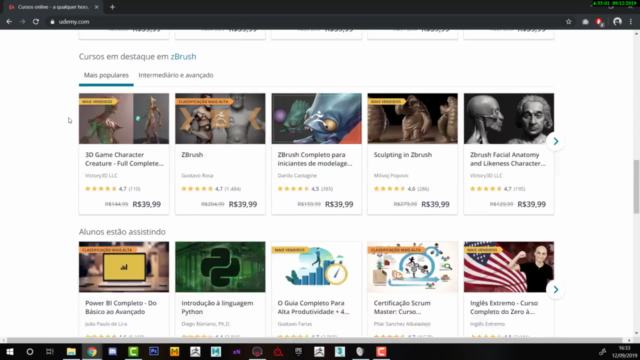Open 3D Game Character Creature course thumbnail

tap(124, 118)
